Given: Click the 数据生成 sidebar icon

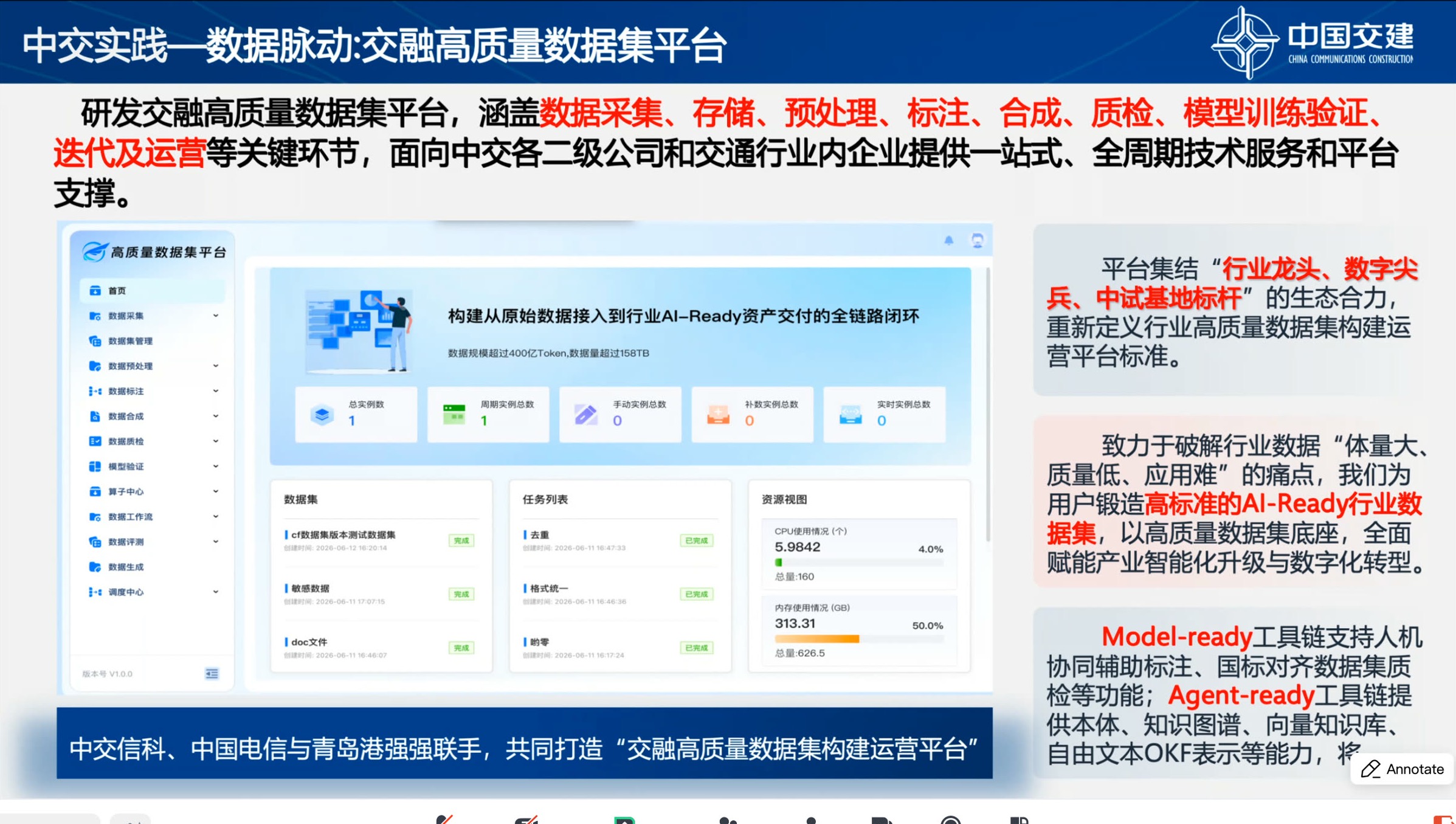Looking at the screenshot, I should pyautogui.click(x=95, y=567).
